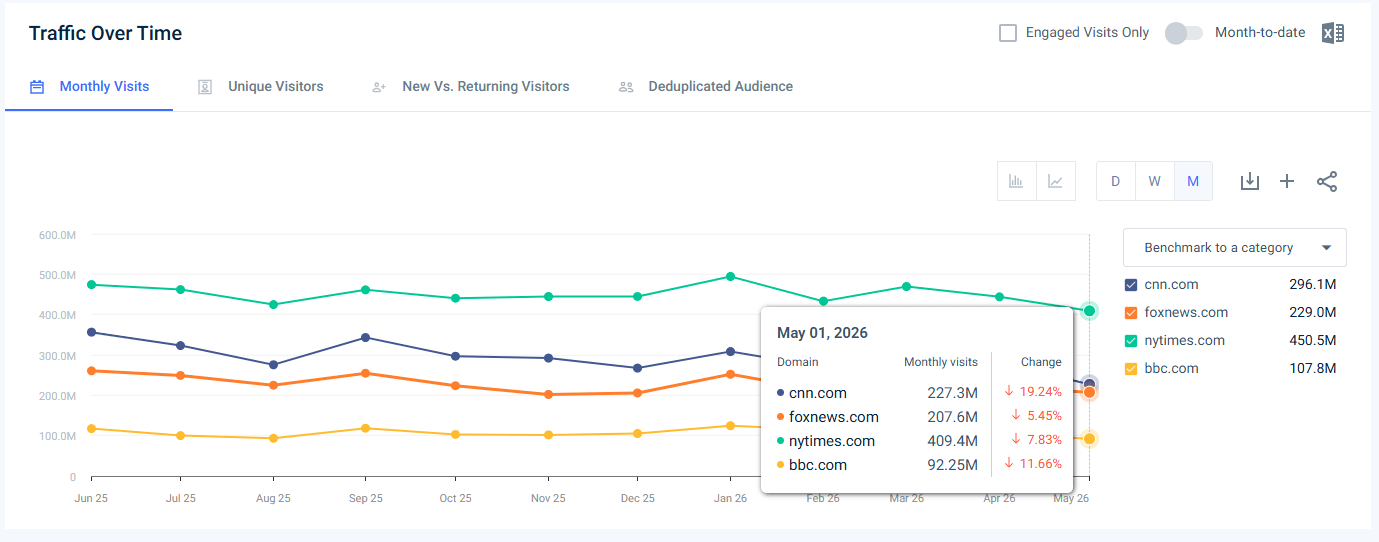Click cnn.com legend value 296.1M
The height and width of the screenshot is (542, 1379).
pyautogui.click(x=1313, y=284)
